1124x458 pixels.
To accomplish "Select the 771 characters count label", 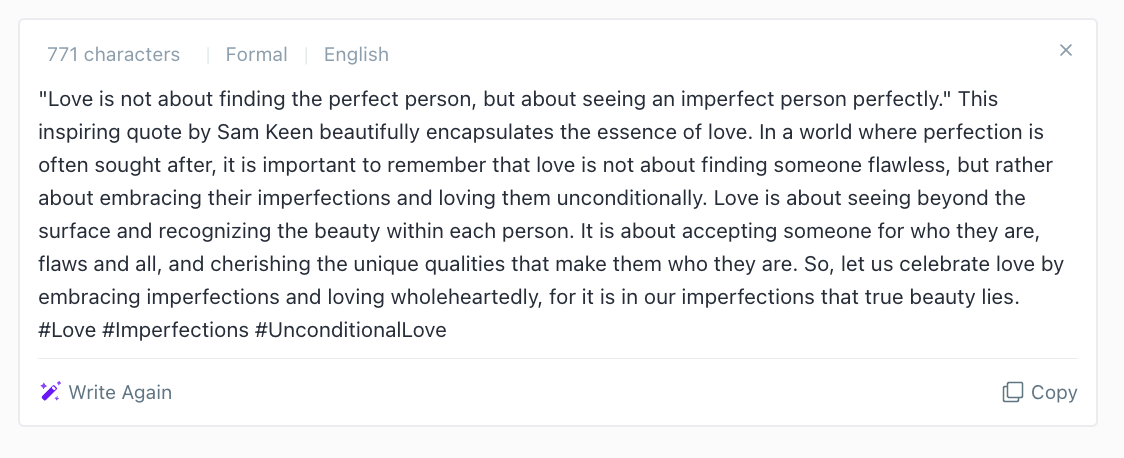I will click(x=113, y=54).
